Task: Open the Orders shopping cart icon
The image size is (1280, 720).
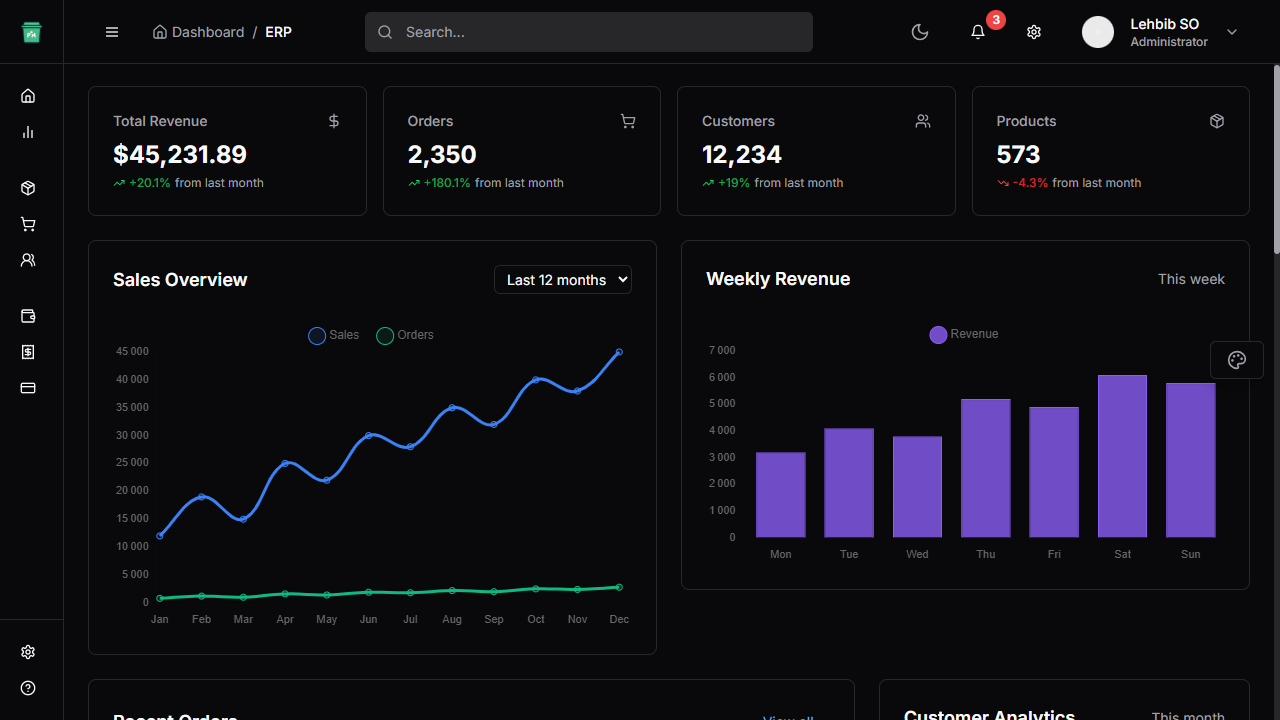Action: point(28,224)
